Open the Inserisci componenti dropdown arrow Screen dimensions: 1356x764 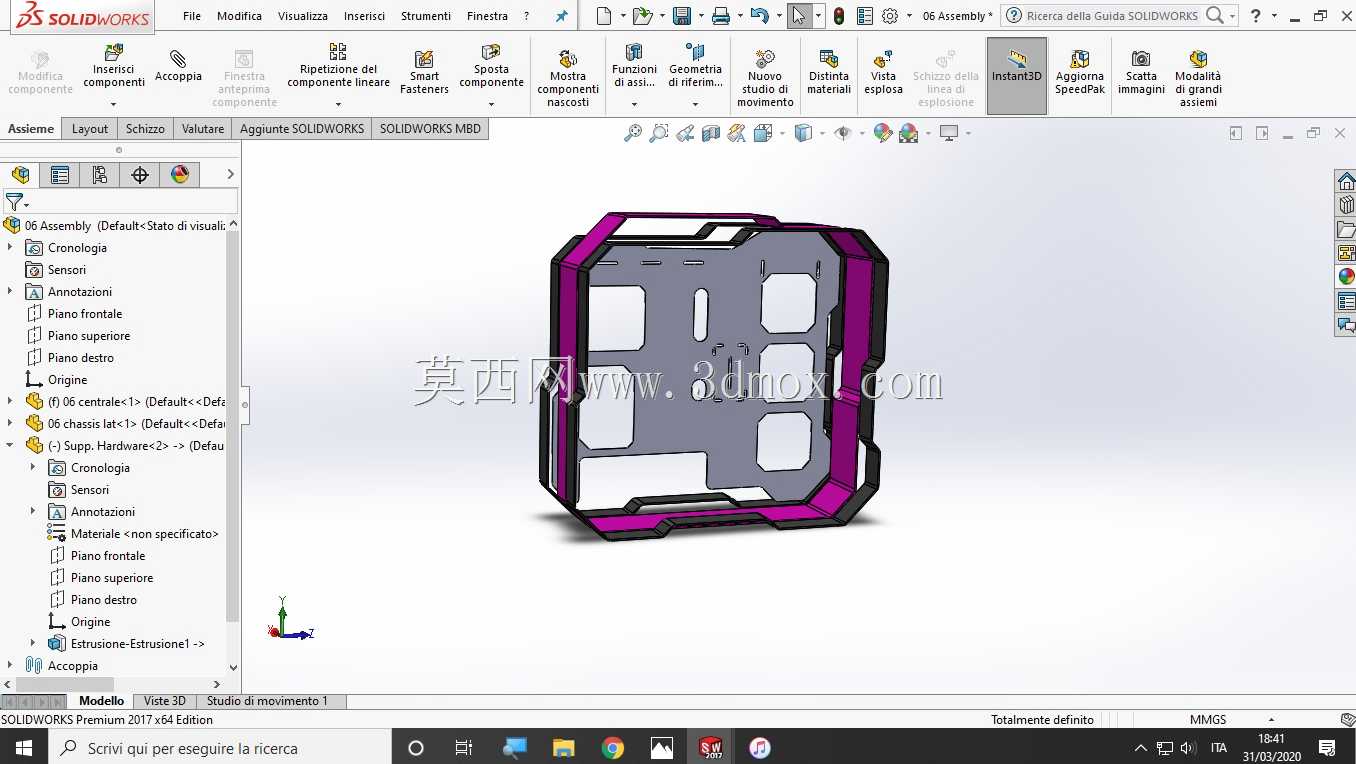click(113, 104)
